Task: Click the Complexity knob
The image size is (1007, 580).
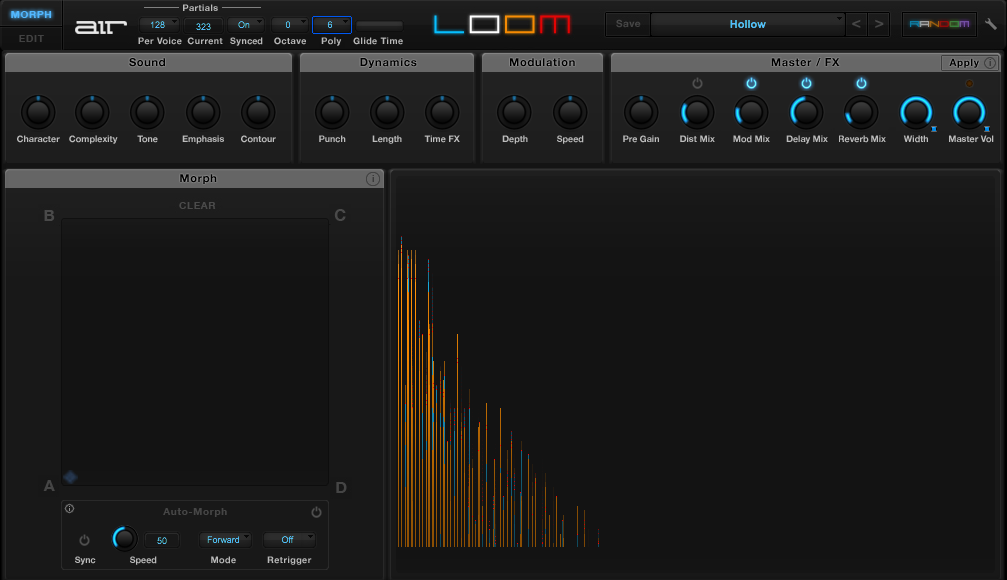Action: 92,112
